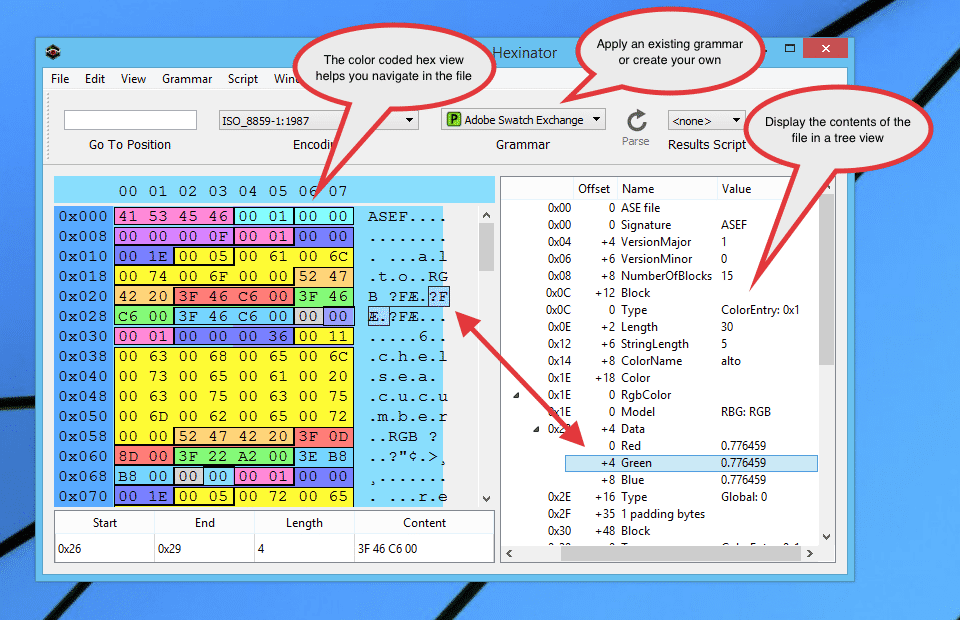Collapse the RgbColor tree node
This screenshot has width=960, height=620.
(517, 395)
